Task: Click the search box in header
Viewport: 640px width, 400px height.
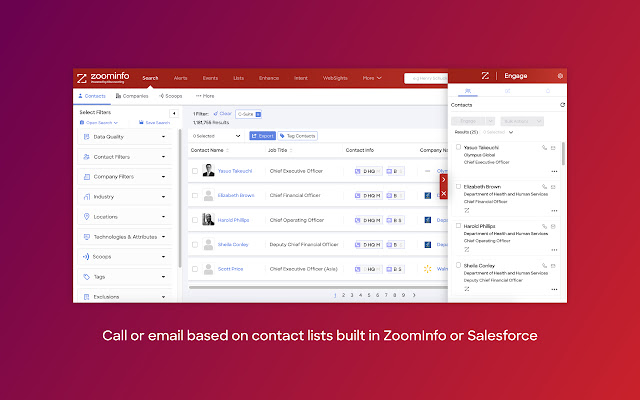Action: click(426, 78)
